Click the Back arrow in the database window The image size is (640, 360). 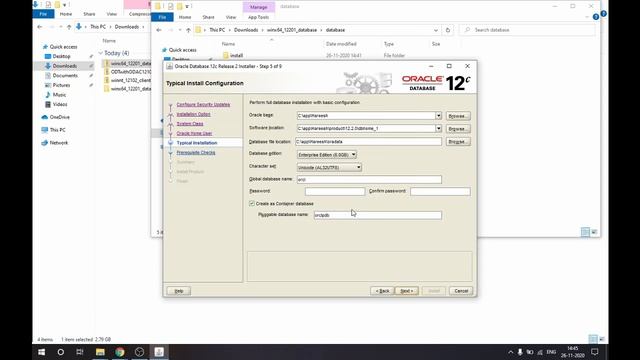pos(159,30)
